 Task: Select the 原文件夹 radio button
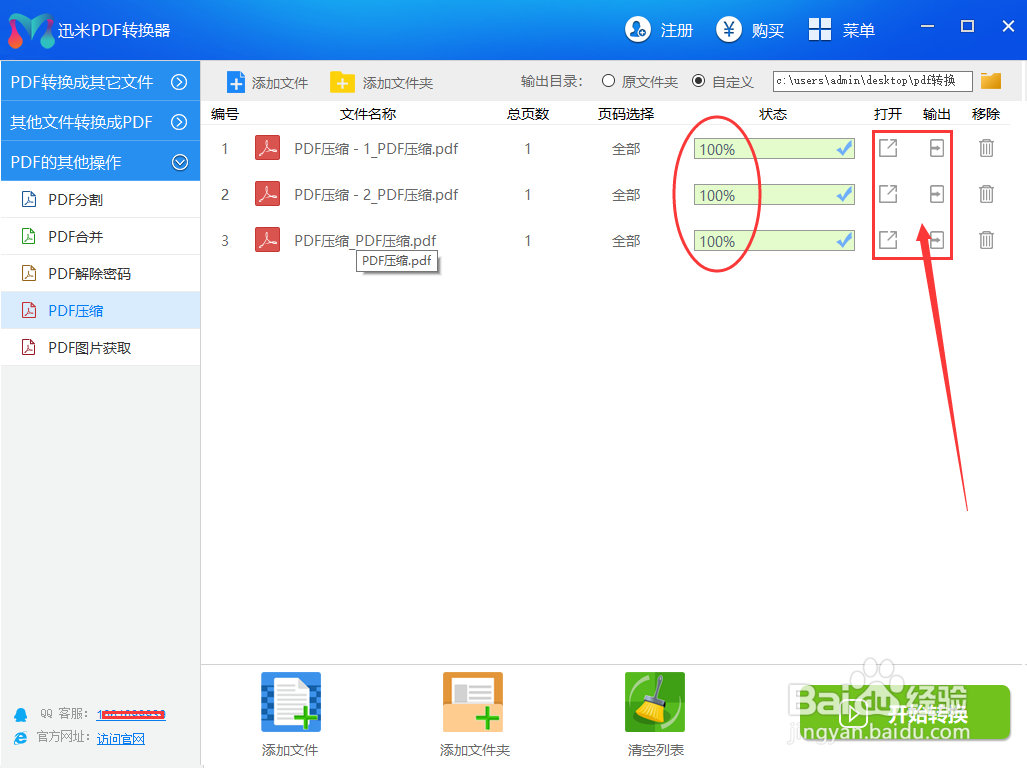[x=608, y=81]
